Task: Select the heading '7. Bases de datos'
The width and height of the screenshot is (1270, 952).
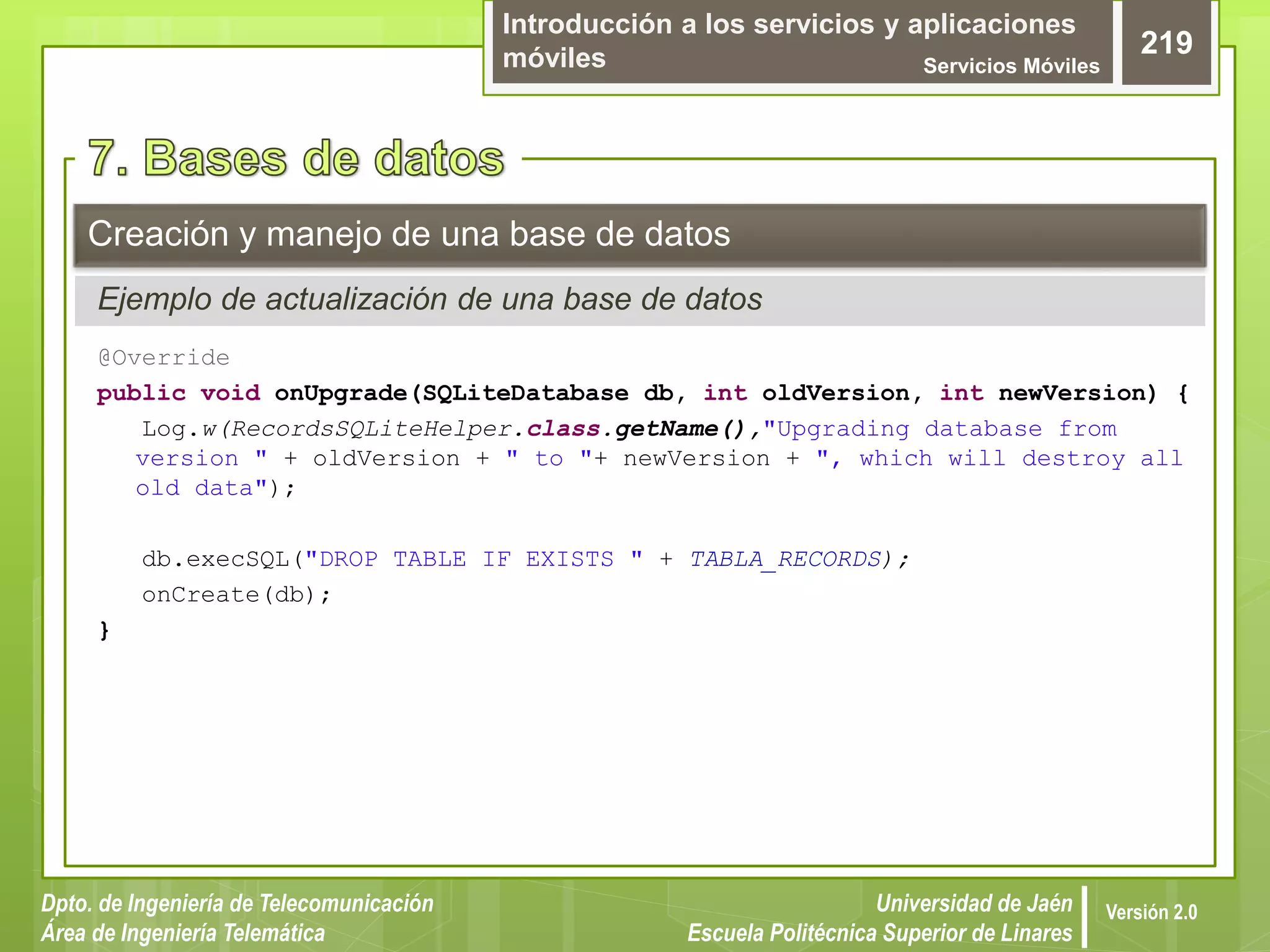Action: (296, 158)
